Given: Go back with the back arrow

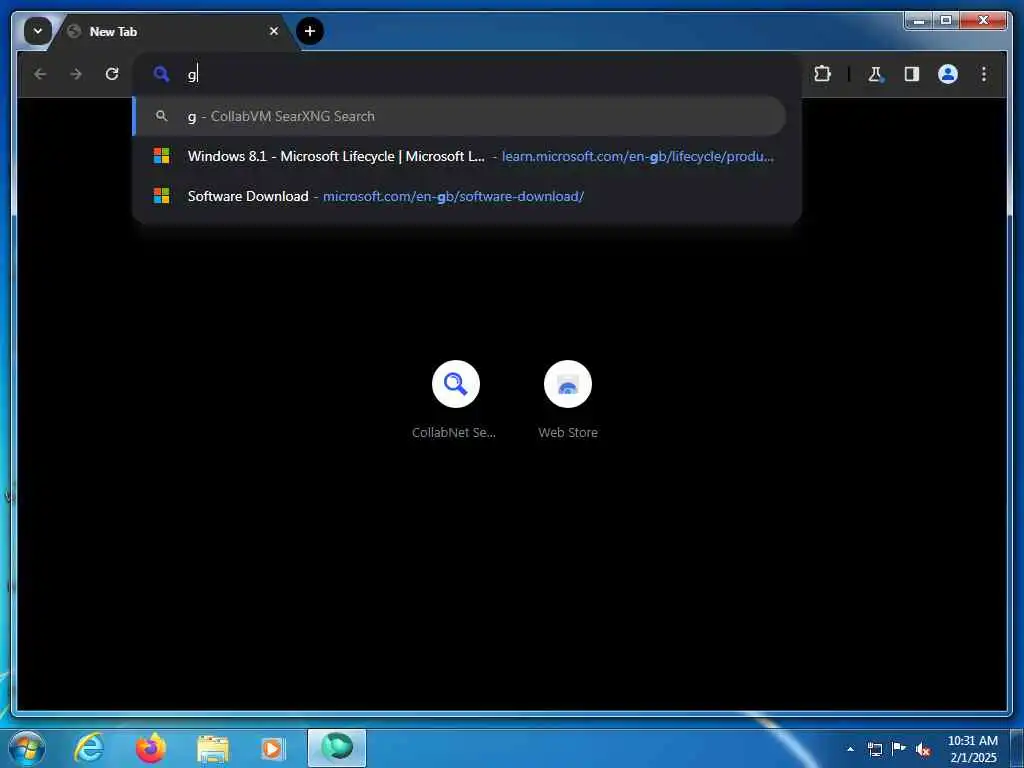Looking at the screenshot, I should tap(40, 74).
